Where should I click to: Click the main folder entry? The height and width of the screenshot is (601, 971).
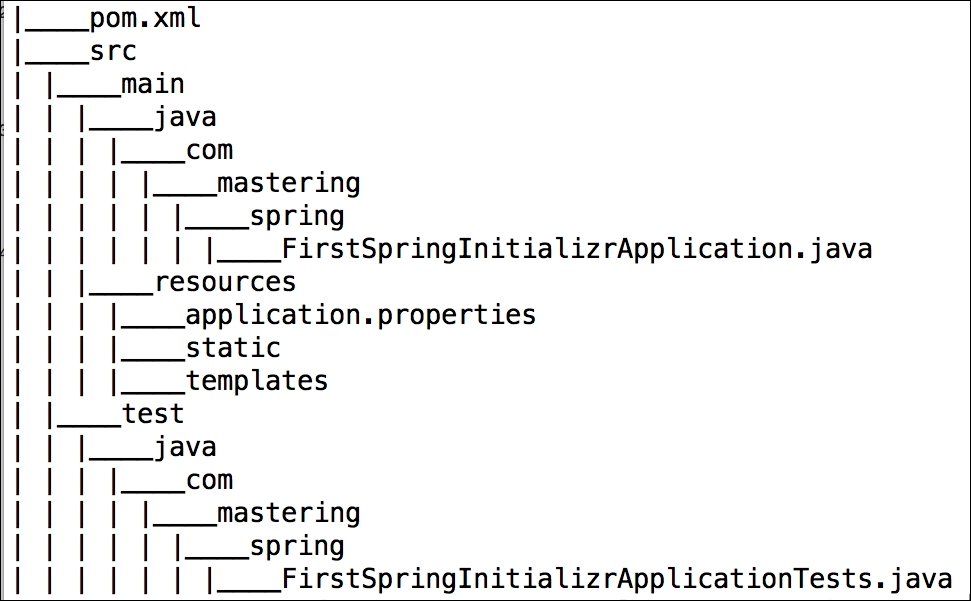tap(152, 85)
